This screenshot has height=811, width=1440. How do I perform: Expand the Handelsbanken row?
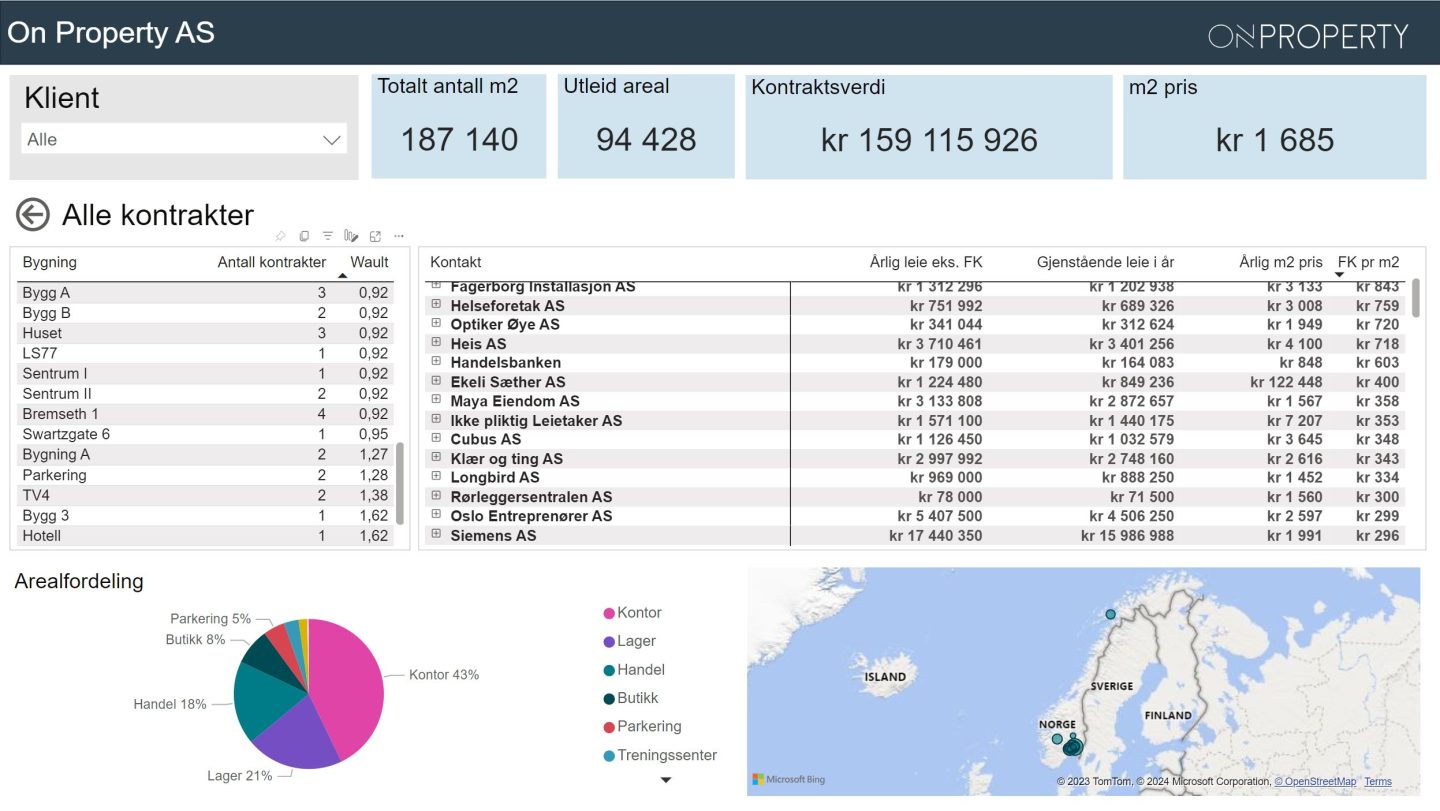436,362
